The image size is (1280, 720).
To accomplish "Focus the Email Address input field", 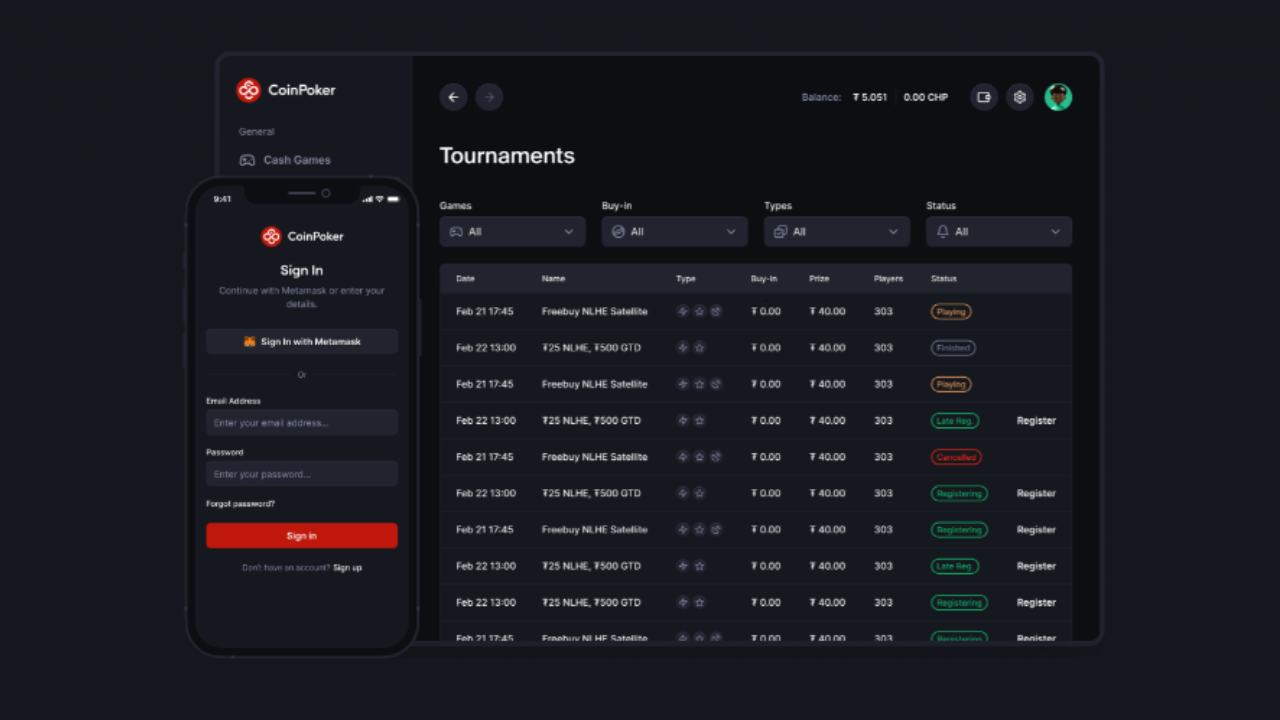I will pos(301,423).
